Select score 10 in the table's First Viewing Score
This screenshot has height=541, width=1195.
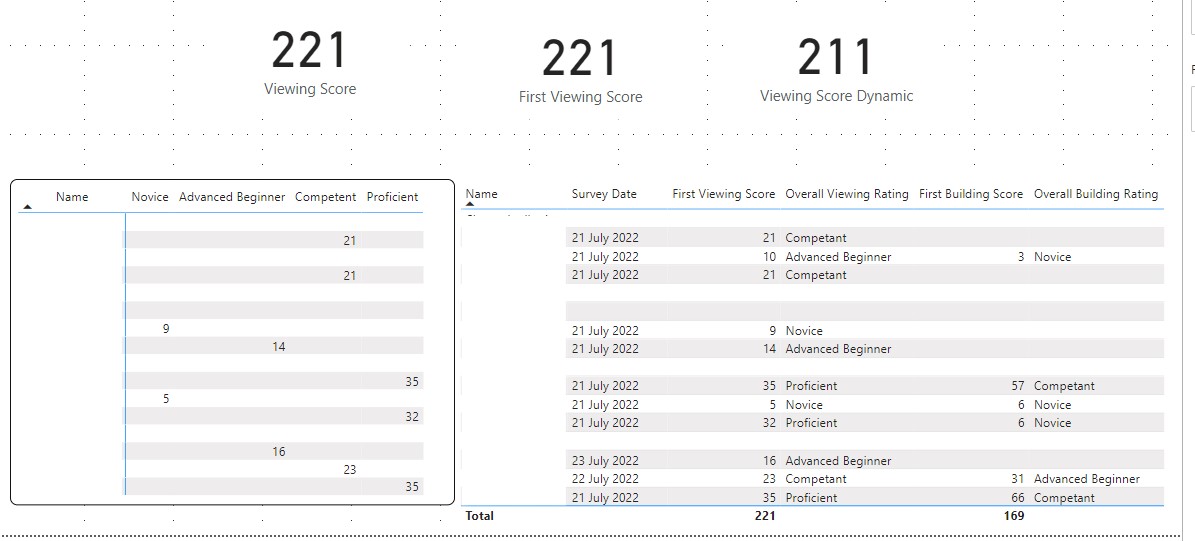769,257
